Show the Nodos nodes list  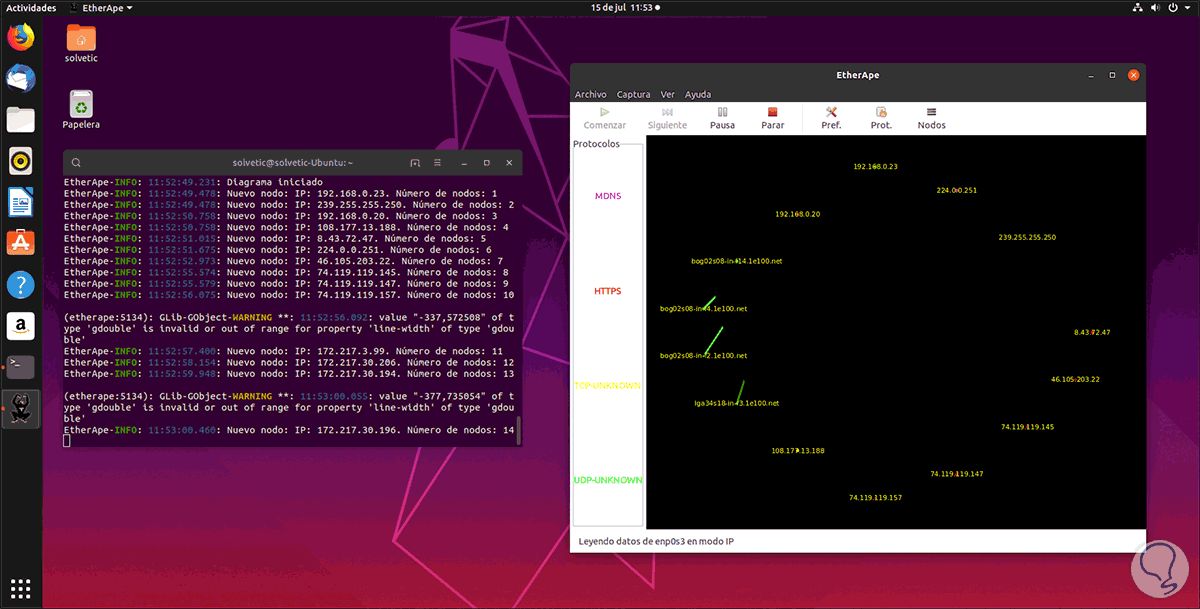(931, 118)
